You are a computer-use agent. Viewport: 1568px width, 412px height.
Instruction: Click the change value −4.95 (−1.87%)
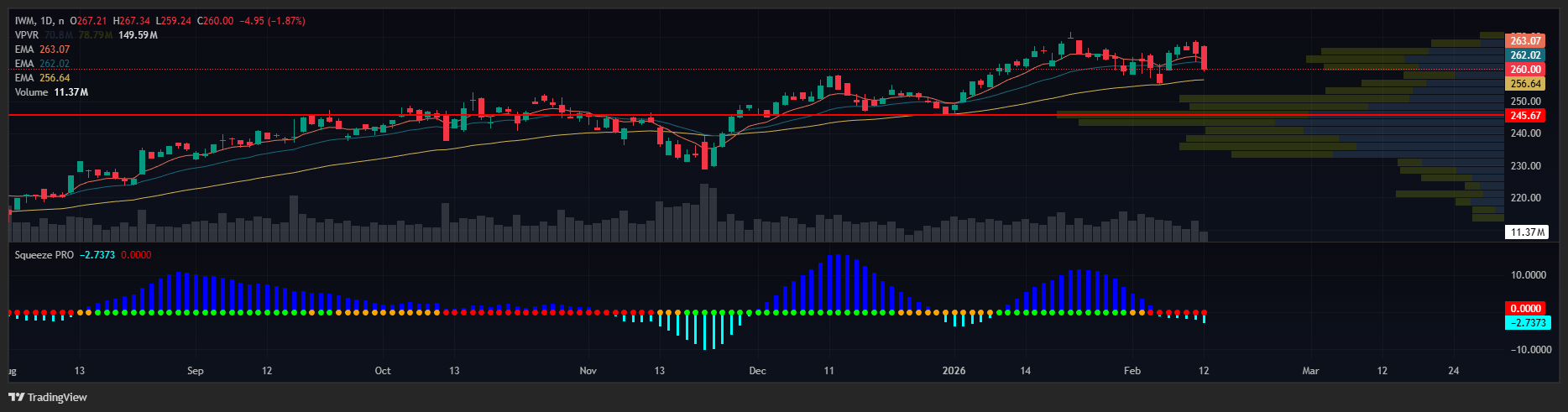click(x=273, y=21)
